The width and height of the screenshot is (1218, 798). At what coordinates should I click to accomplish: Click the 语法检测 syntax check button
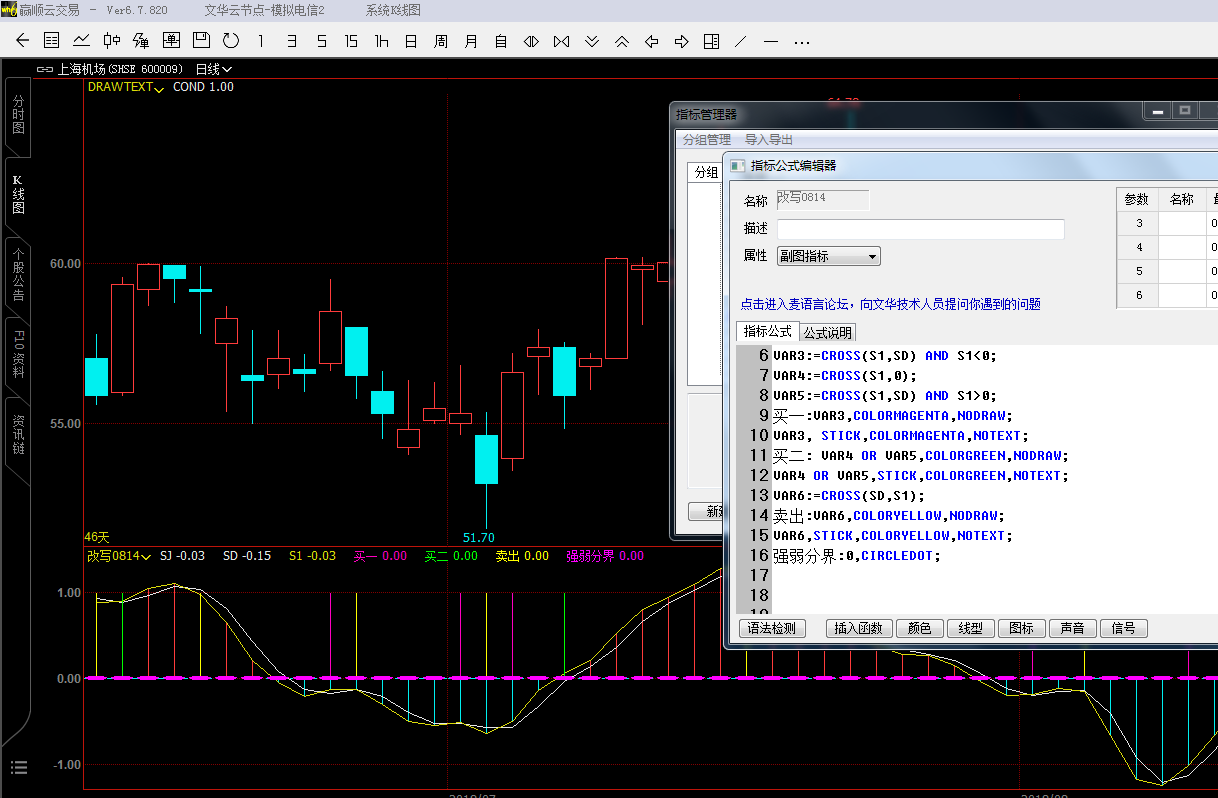[772, 628]
